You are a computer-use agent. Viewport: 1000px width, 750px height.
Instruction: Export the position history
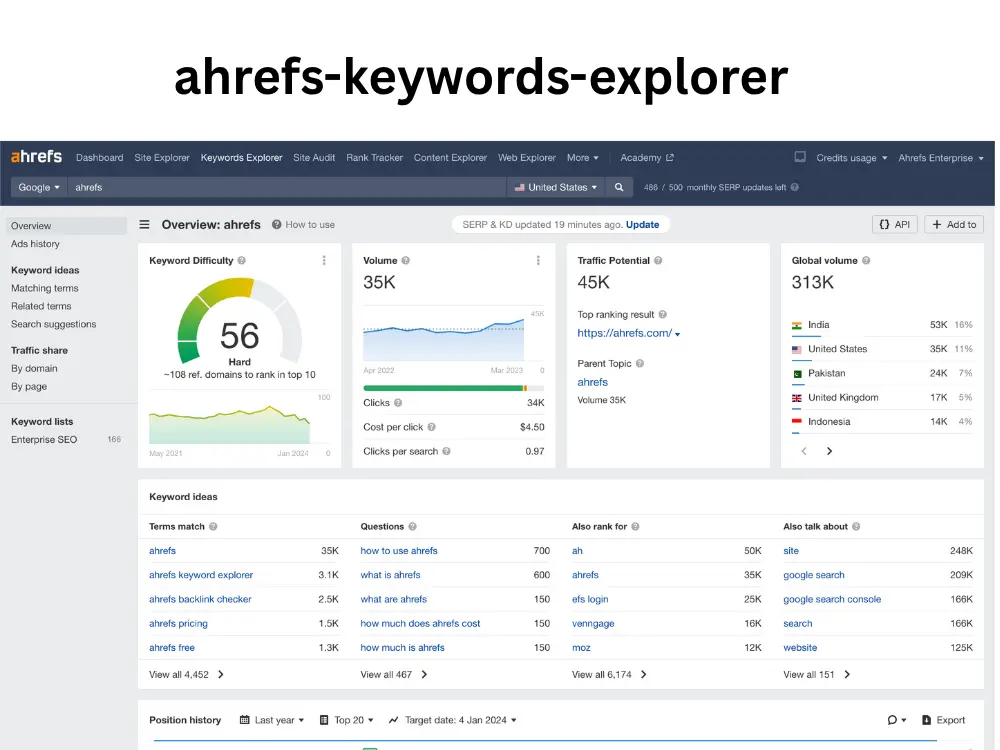tap(943, 720)
